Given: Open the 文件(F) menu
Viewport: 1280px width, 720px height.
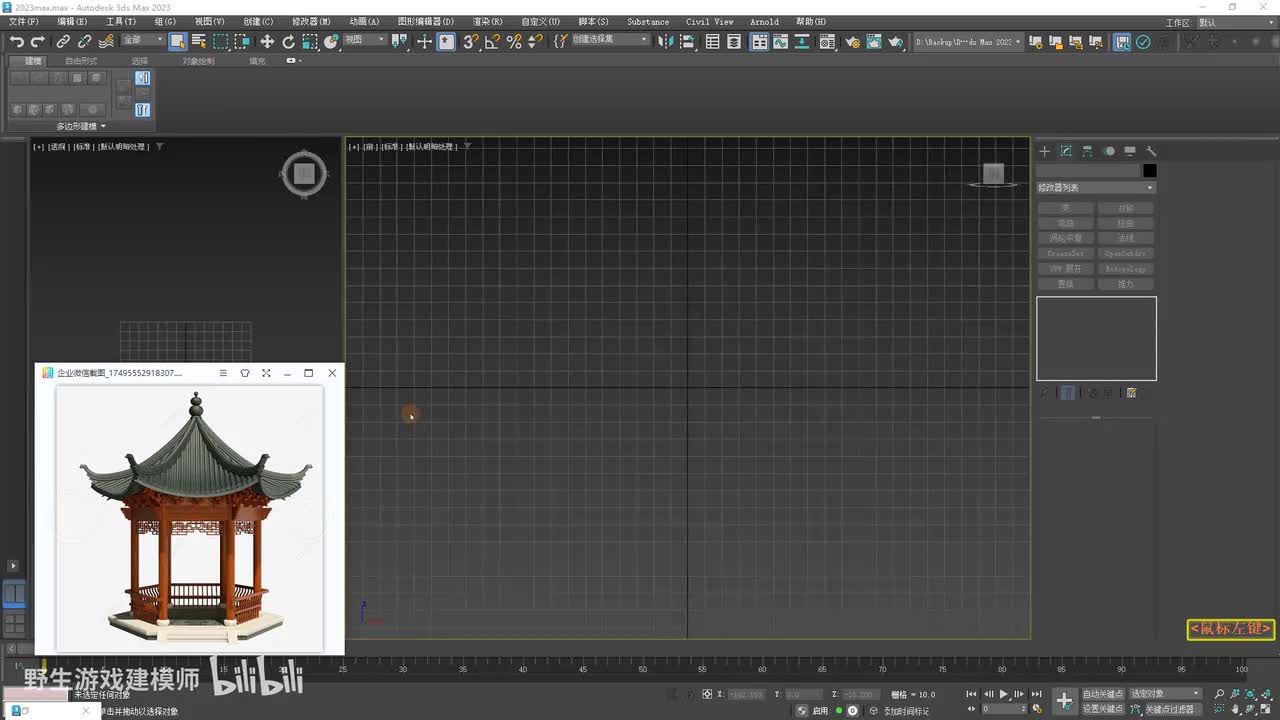Looking at the screenshot, I should [x=23, y=22].
